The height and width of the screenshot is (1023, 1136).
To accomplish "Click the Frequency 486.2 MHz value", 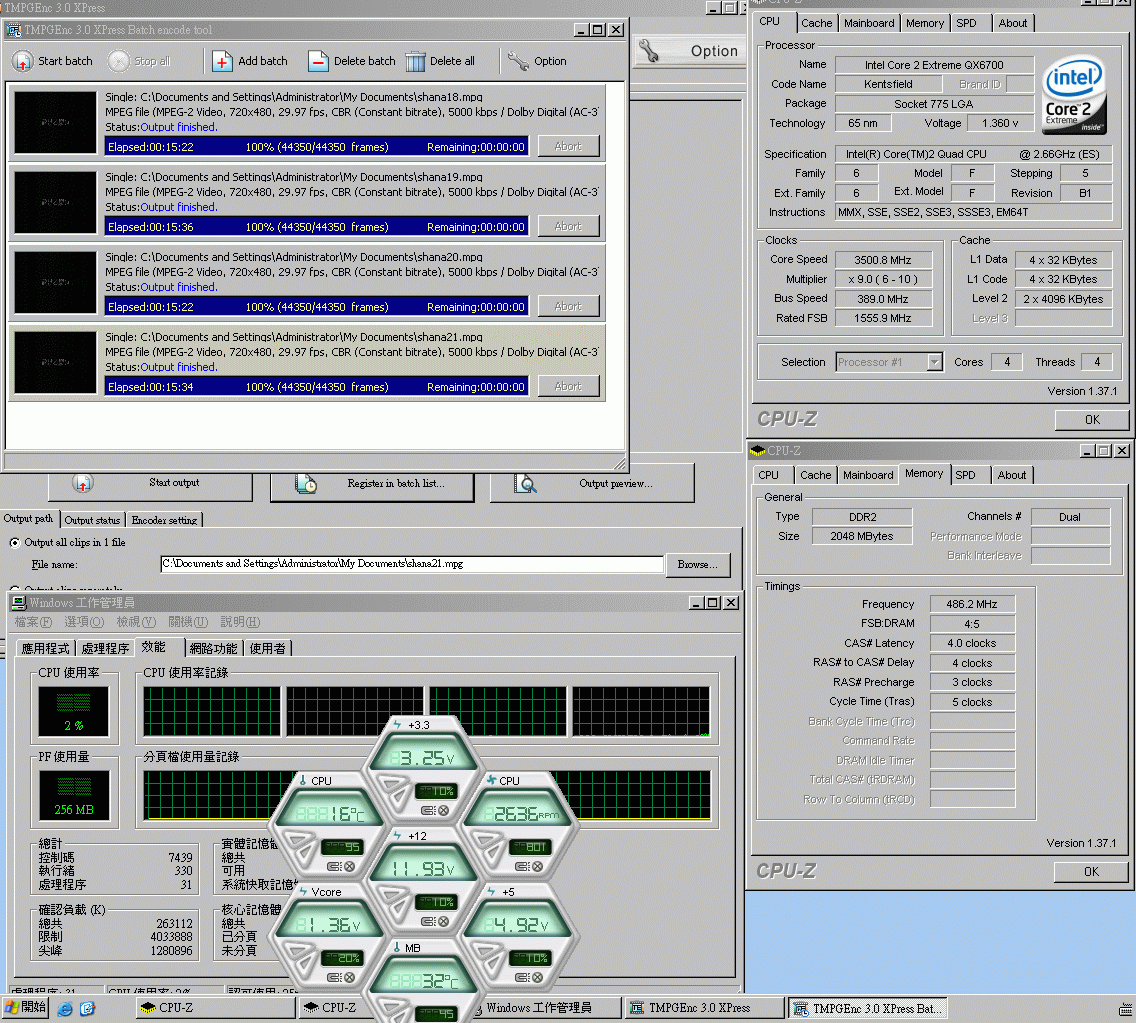I will tap(972, 604).
